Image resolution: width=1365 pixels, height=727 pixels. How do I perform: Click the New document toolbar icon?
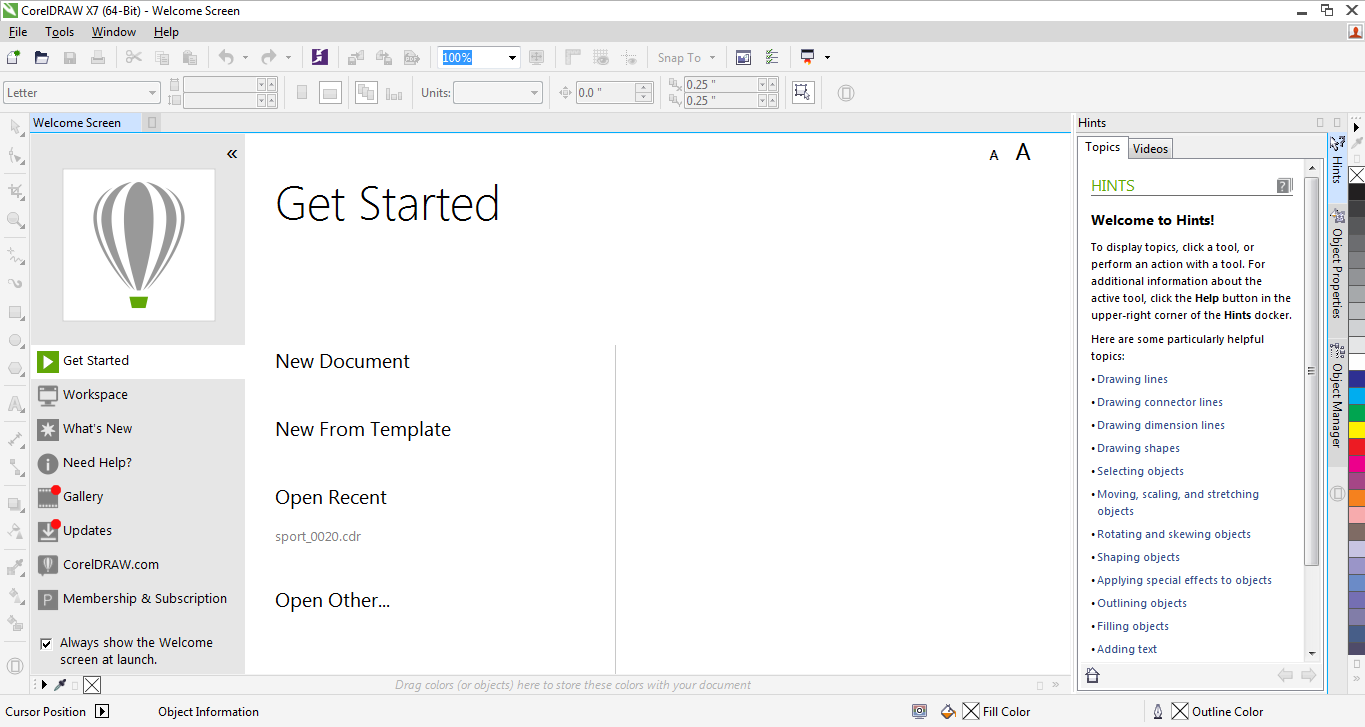point(14,57)
